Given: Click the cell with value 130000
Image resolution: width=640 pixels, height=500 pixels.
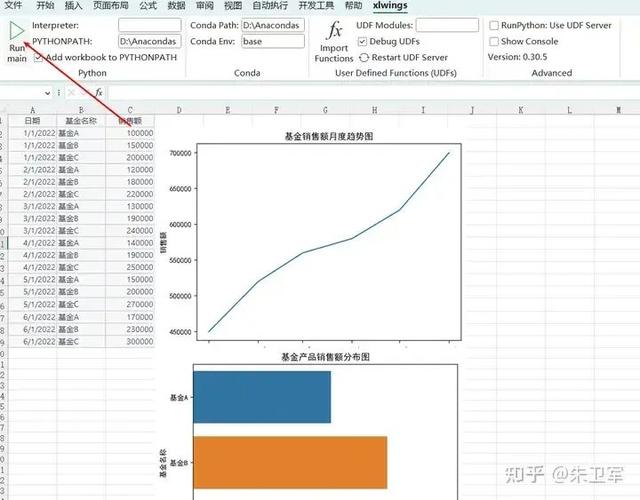Looking at the screenshot, I should pos(130,206).
